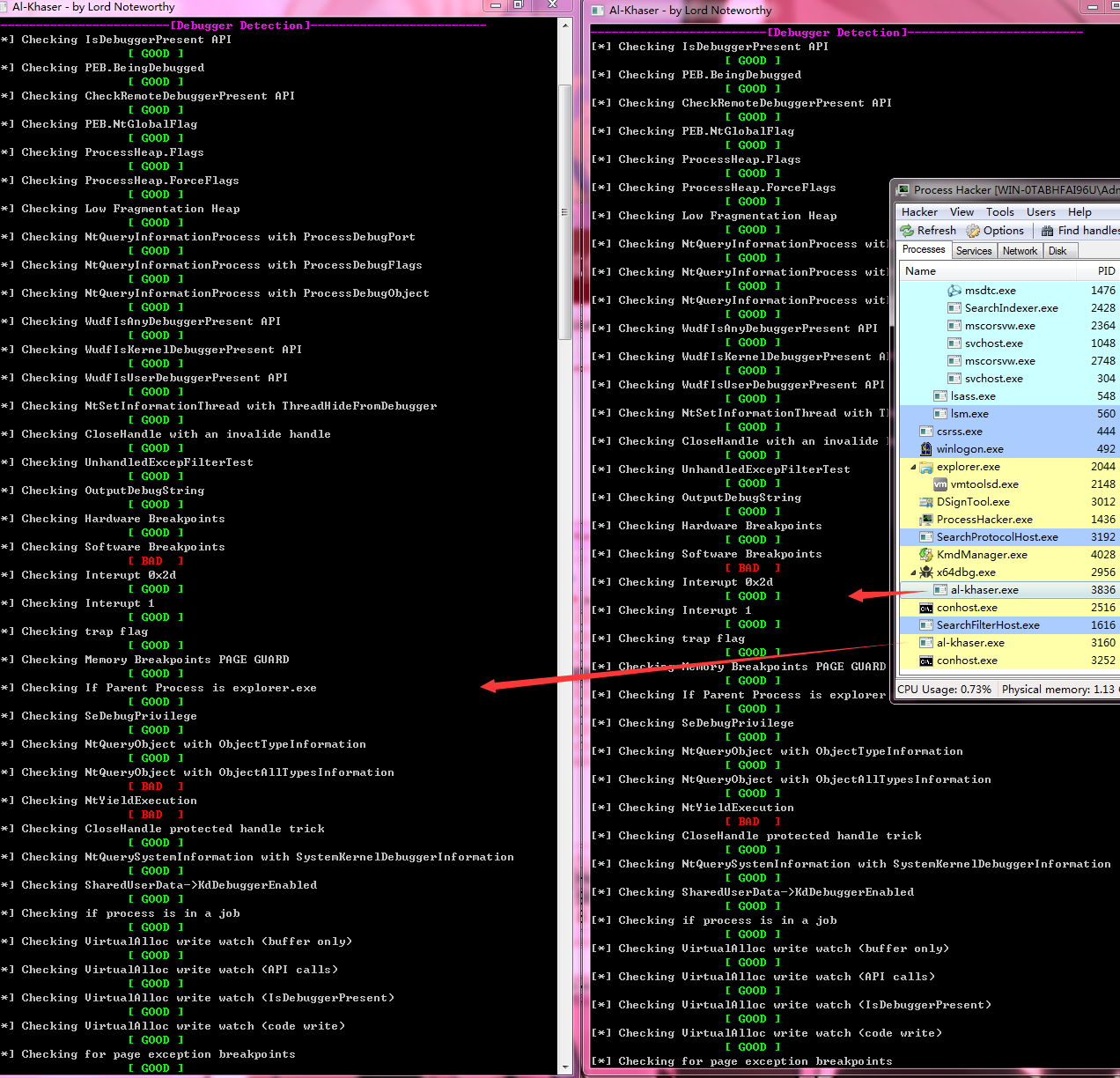
Task: Click the left console scrollbar down arrow
Action: (565, 1067)
